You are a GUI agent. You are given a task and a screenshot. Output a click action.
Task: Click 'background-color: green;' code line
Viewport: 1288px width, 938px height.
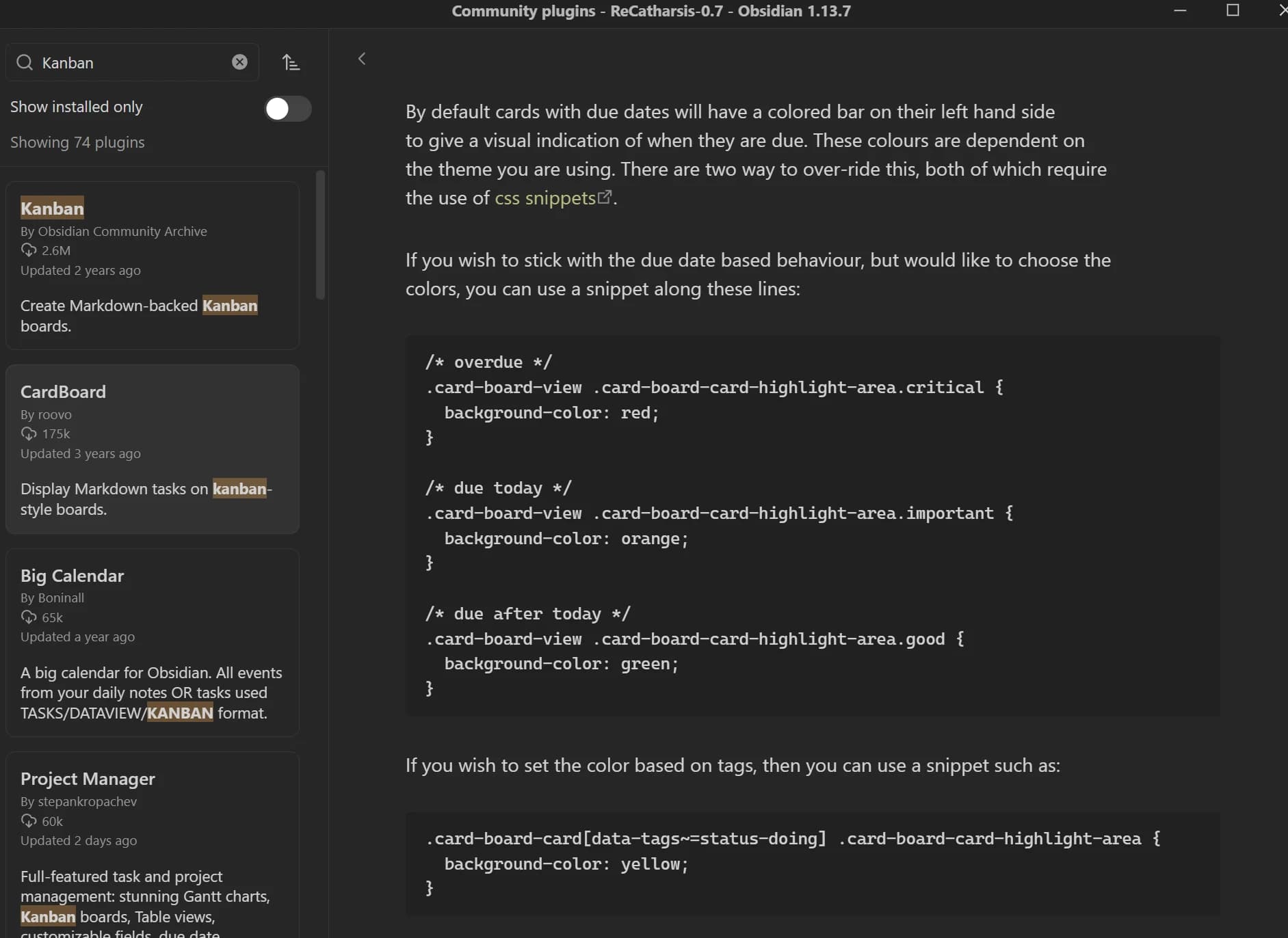tap(562, 663)
